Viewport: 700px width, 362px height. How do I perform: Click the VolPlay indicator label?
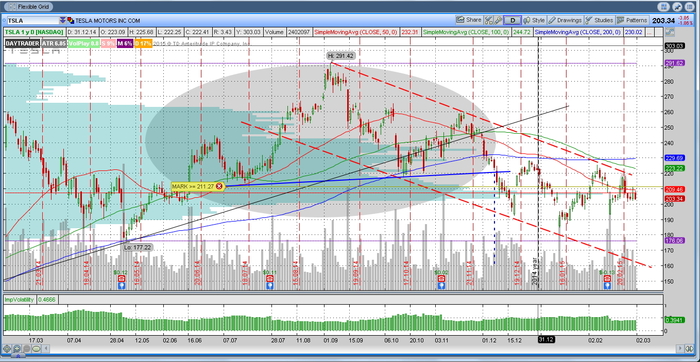83,43
